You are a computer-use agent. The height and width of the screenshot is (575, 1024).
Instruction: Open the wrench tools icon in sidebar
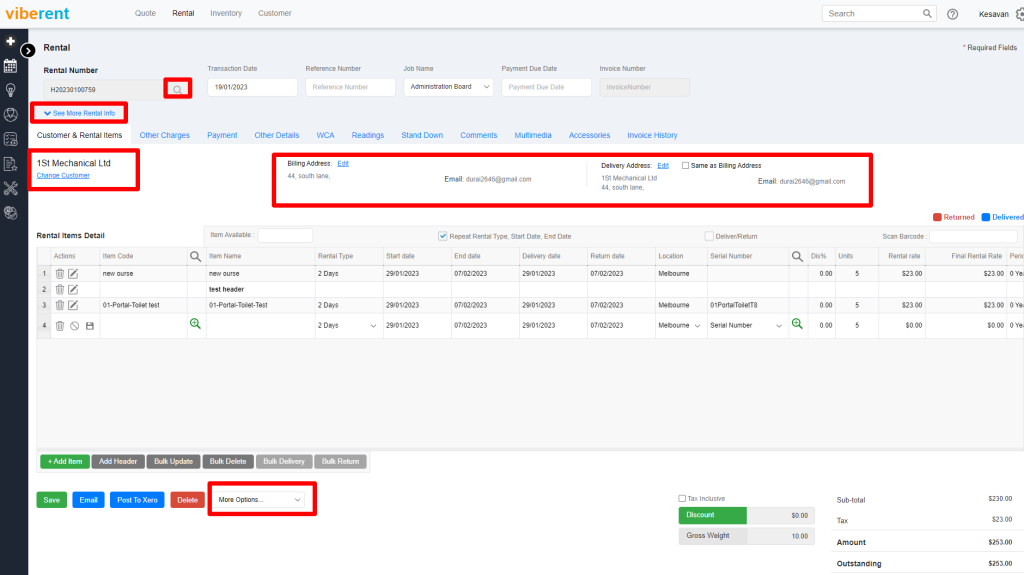tap(10, 188)
